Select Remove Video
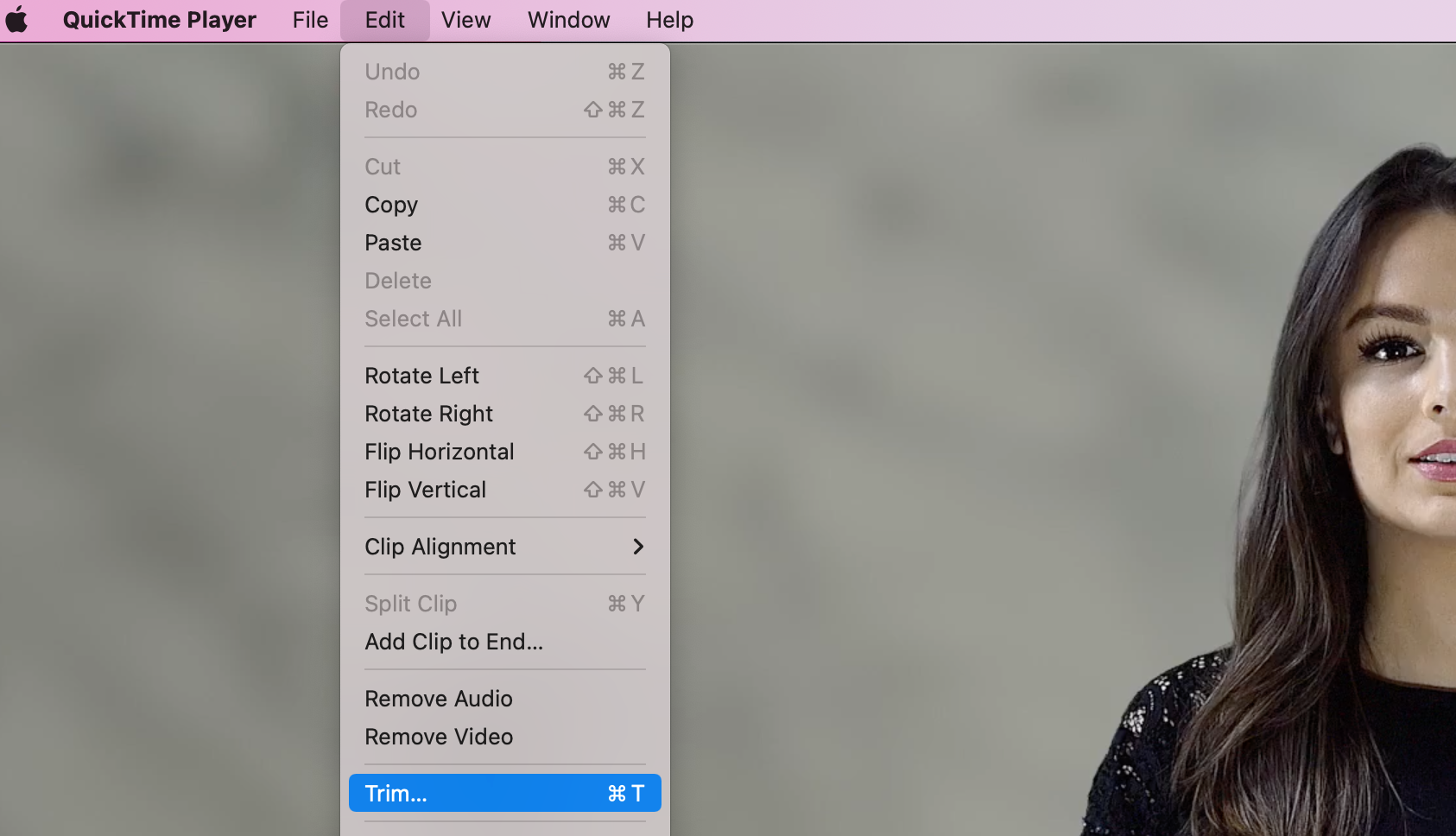 click(505, 737)
